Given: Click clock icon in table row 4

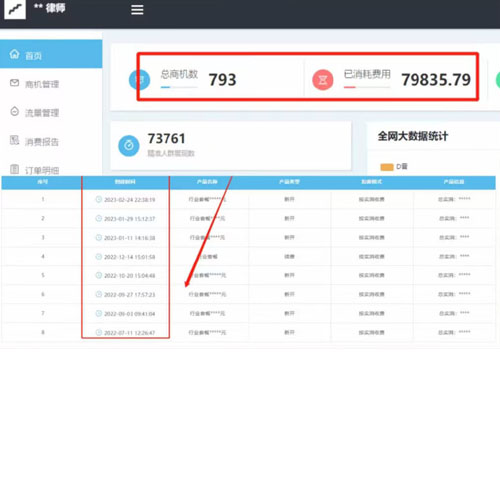Looking at the screenshot, I should [x=99, y=256].
